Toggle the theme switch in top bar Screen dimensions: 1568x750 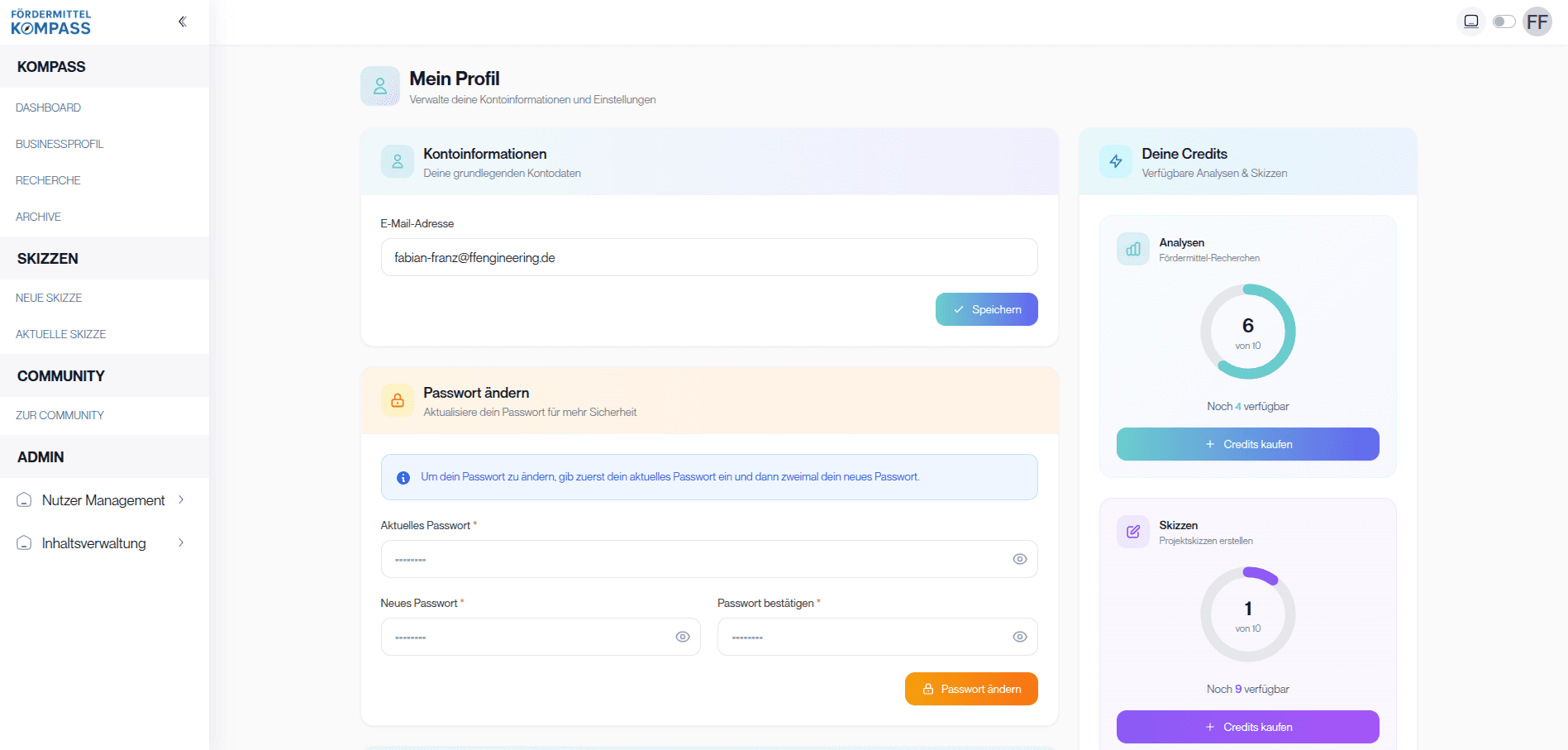(1504, 21)
